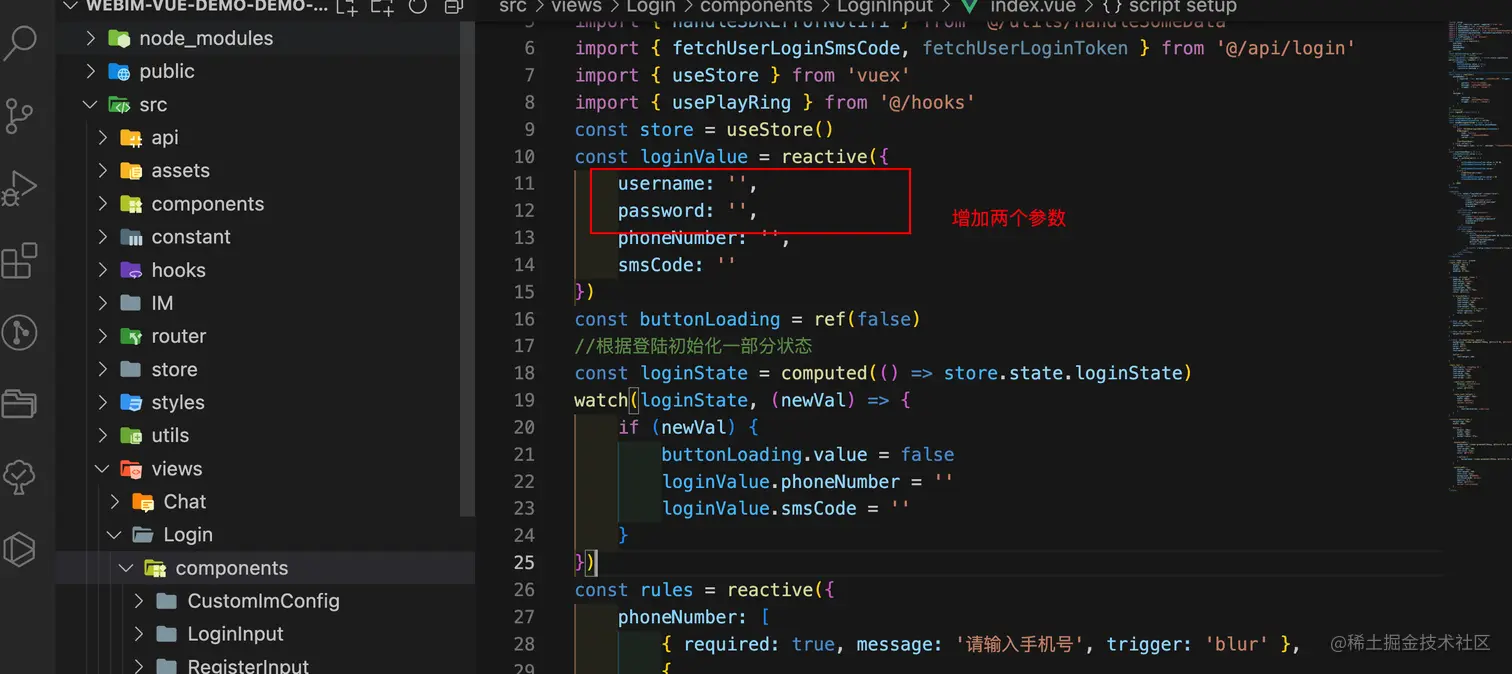The image size is (1512, 674).
Task: Open the Search view in activity bar
Action: (20, 44)
